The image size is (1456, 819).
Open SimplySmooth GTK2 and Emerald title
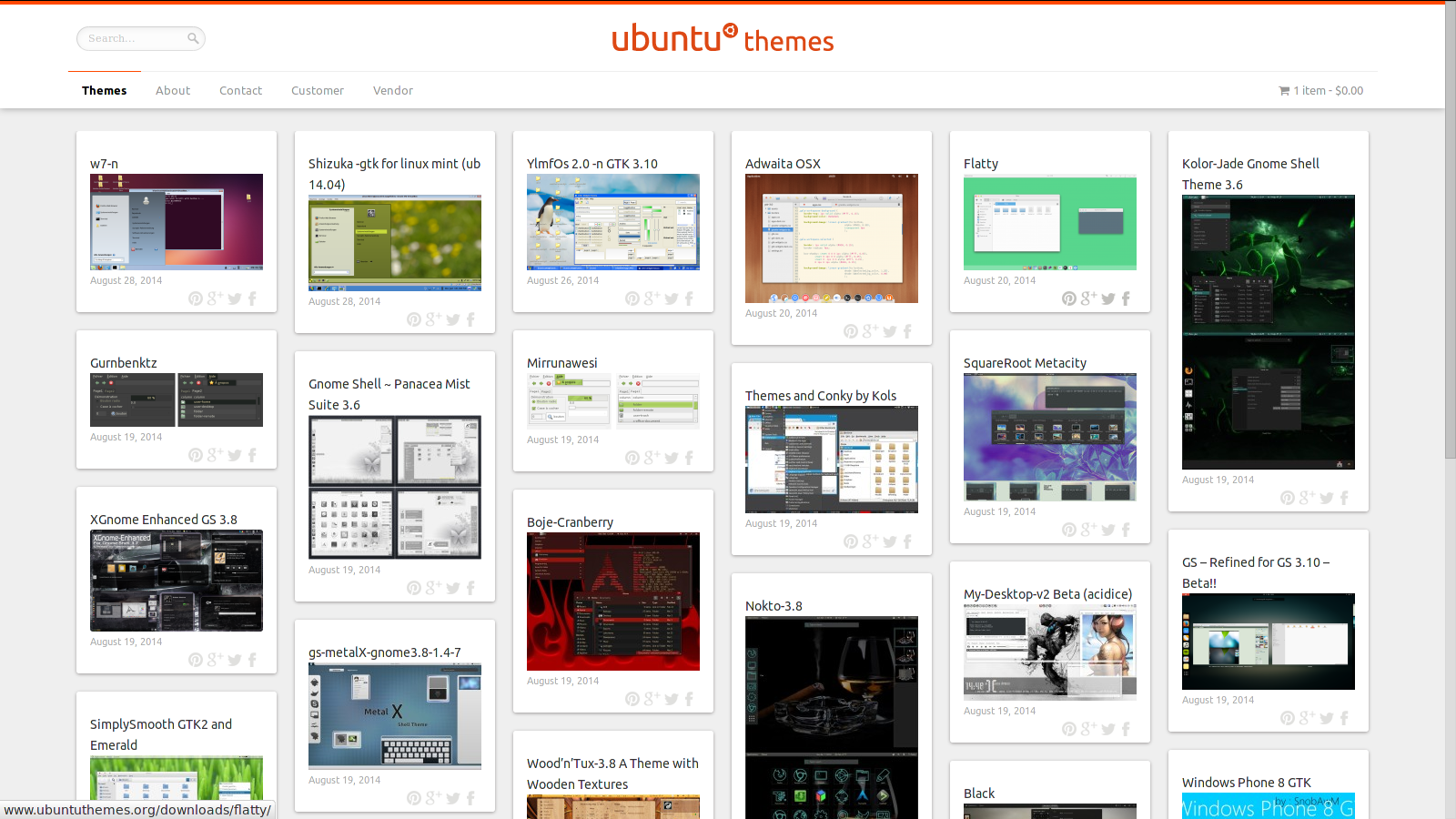161,734
